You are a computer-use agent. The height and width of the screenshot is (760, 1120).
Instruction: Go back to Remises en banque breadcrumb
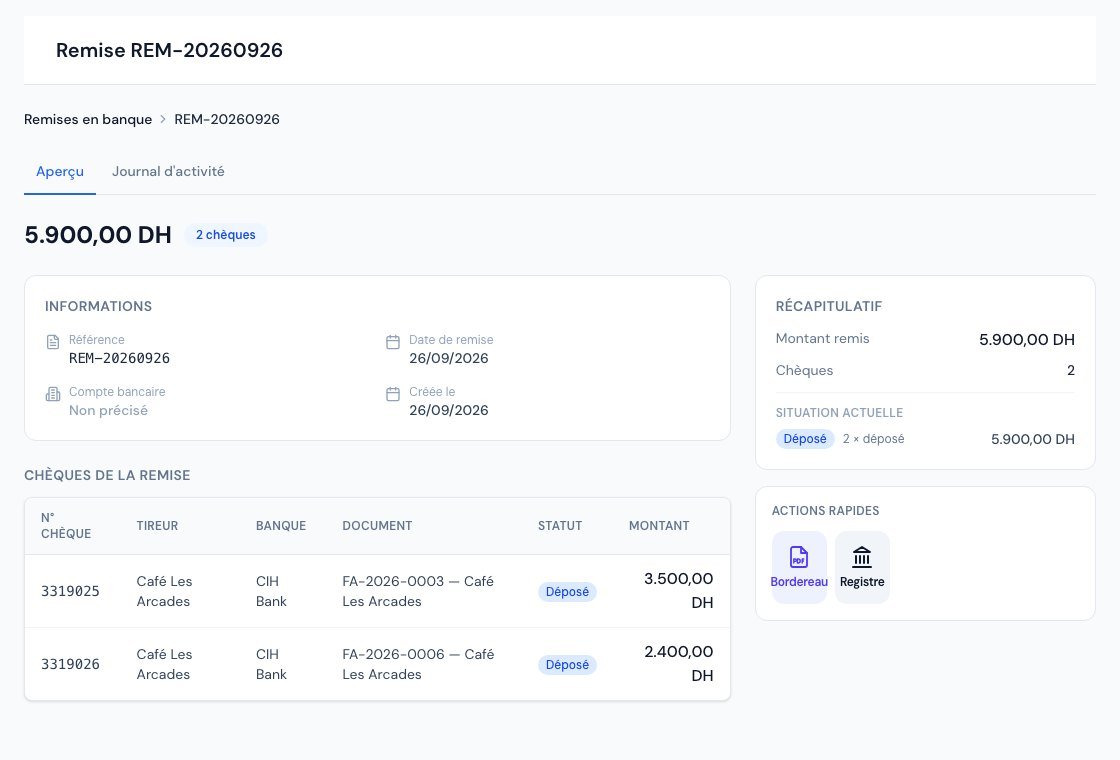click(88, 119)
